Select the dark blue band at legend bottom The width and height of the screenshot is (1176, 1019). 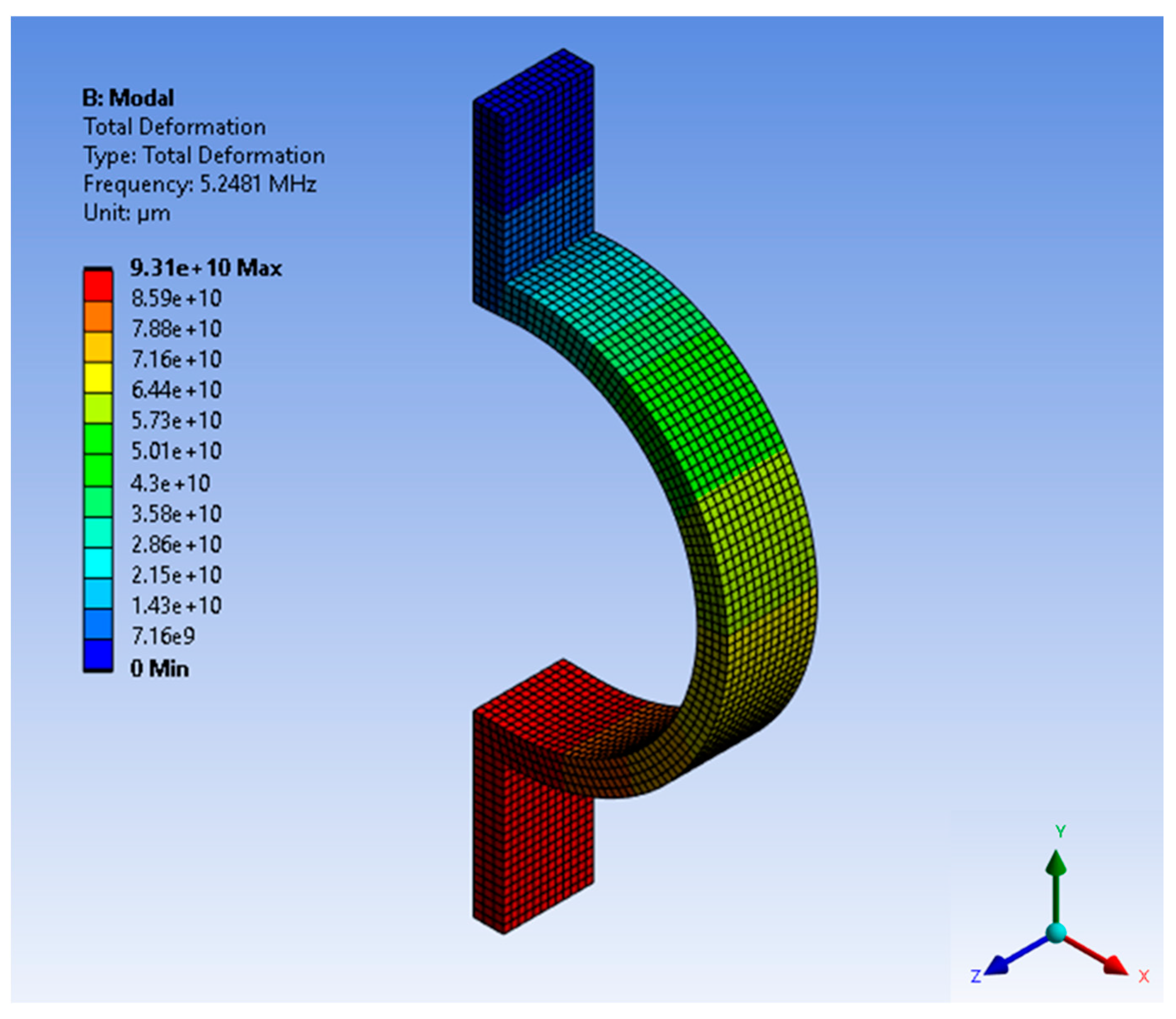click(x=98, y=654)
